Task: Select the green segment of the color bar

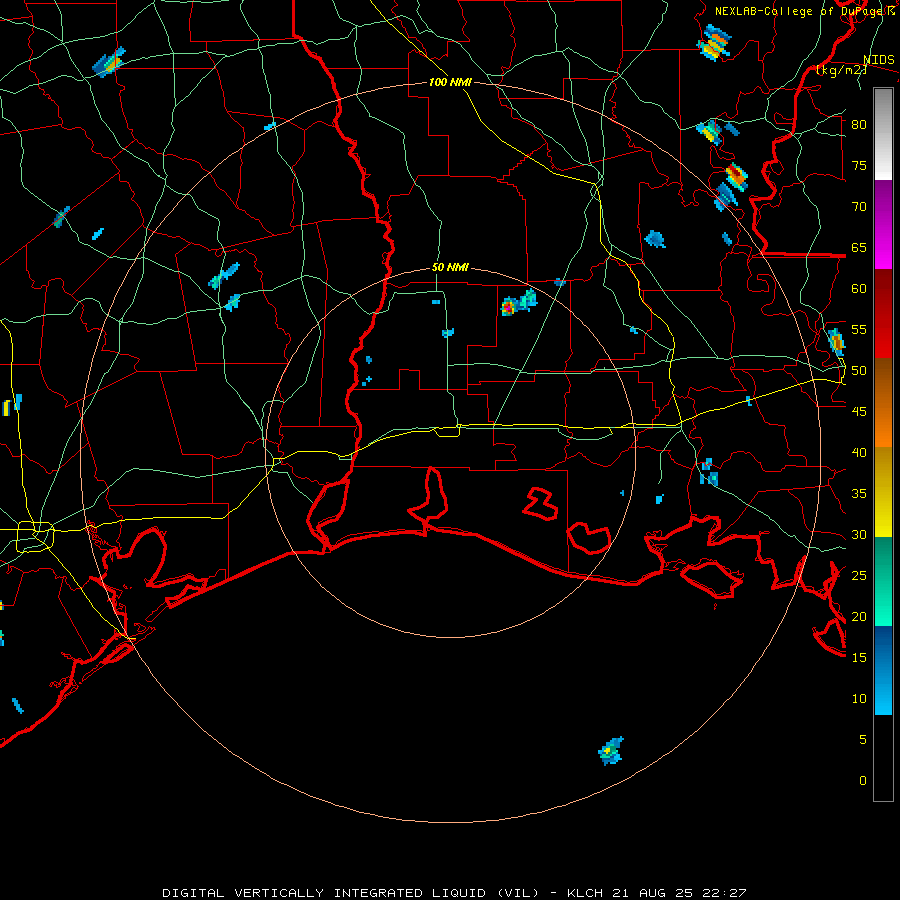Action: tap(883, 581)
